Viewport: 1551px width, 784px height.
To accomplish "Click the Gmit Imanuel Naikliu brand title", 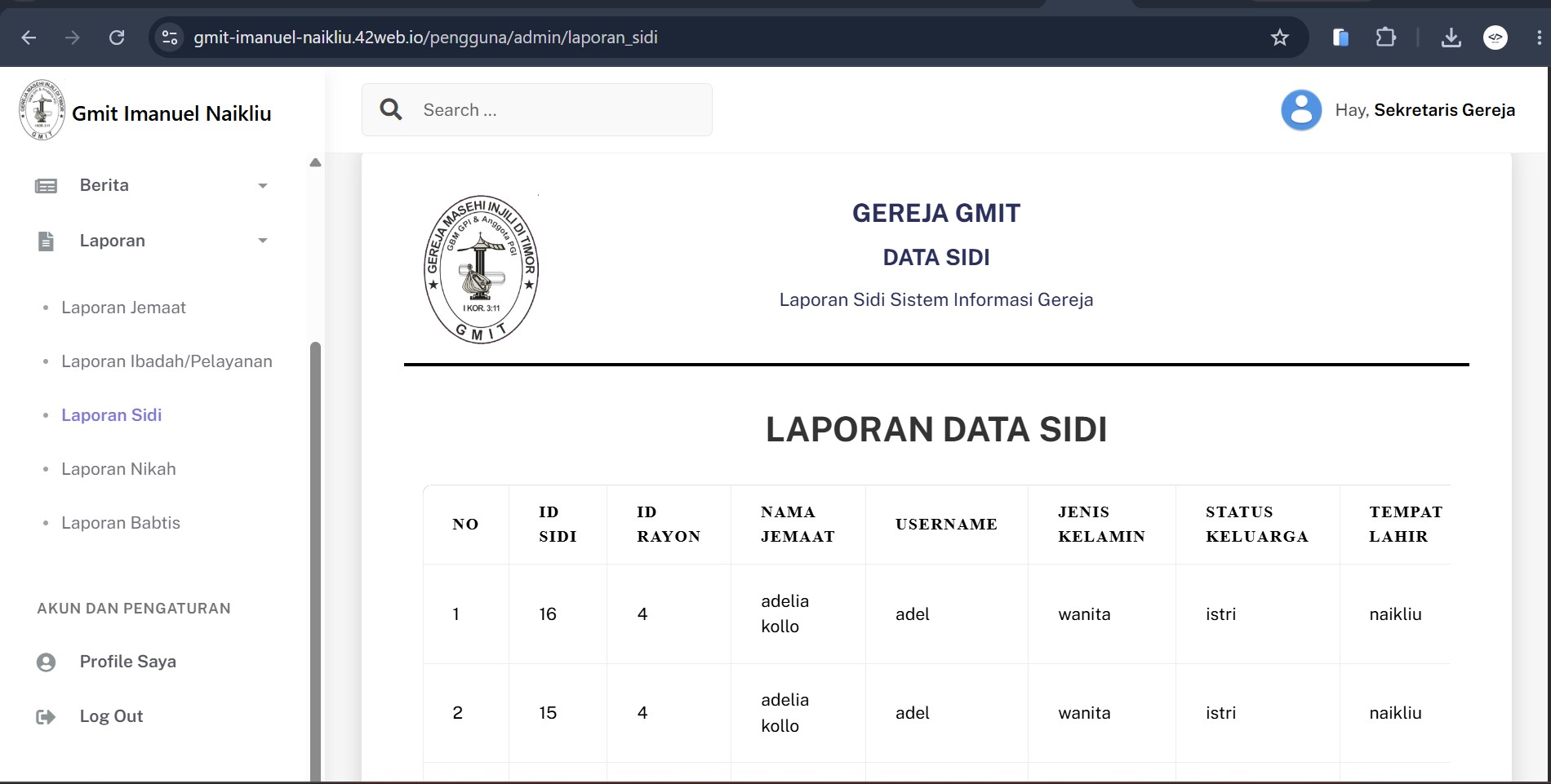I will 171,113.
